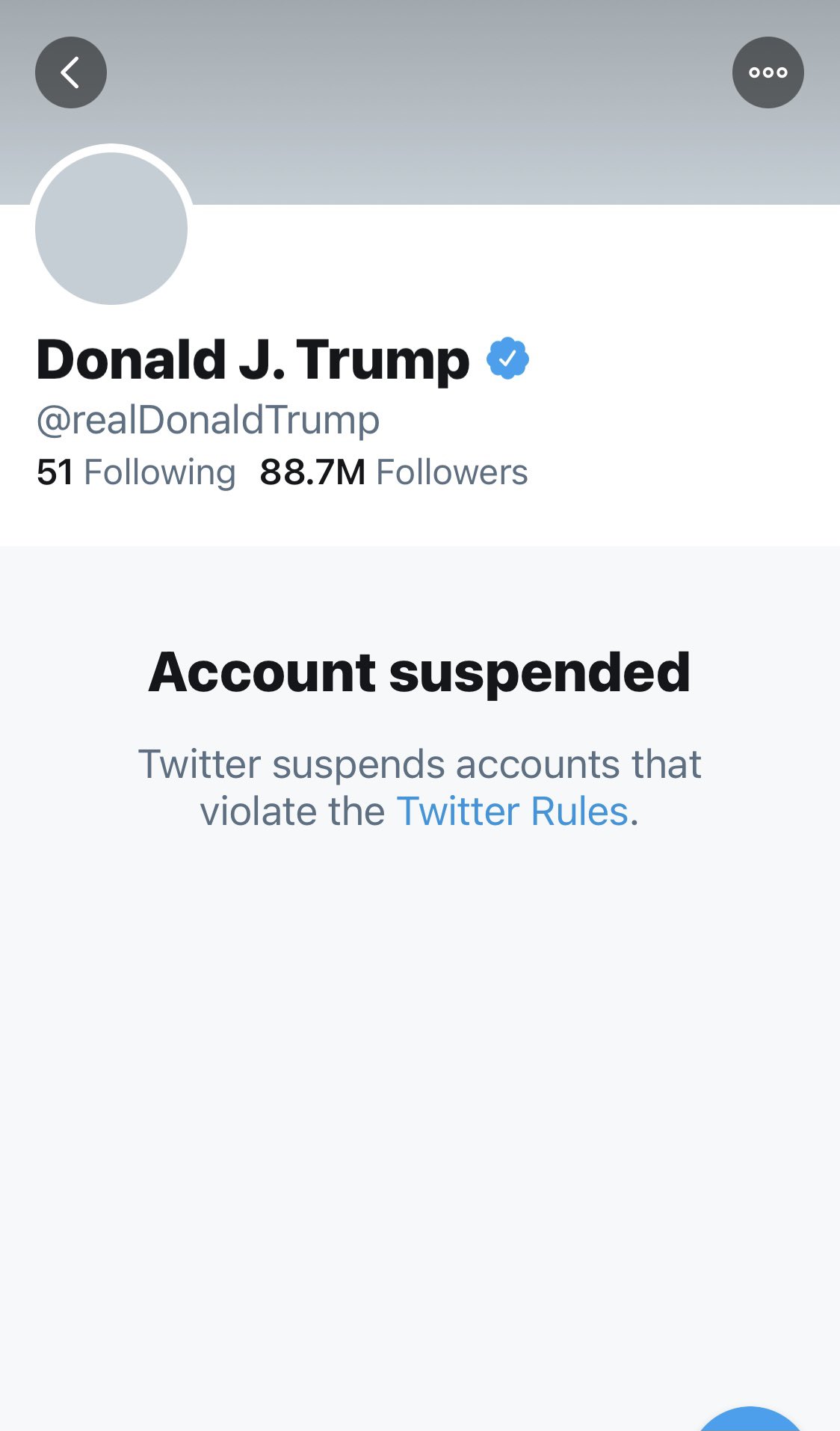Tap the word 'Trump' in display name
This screenshot has width=840, height=1431.
tap(383, 360)
